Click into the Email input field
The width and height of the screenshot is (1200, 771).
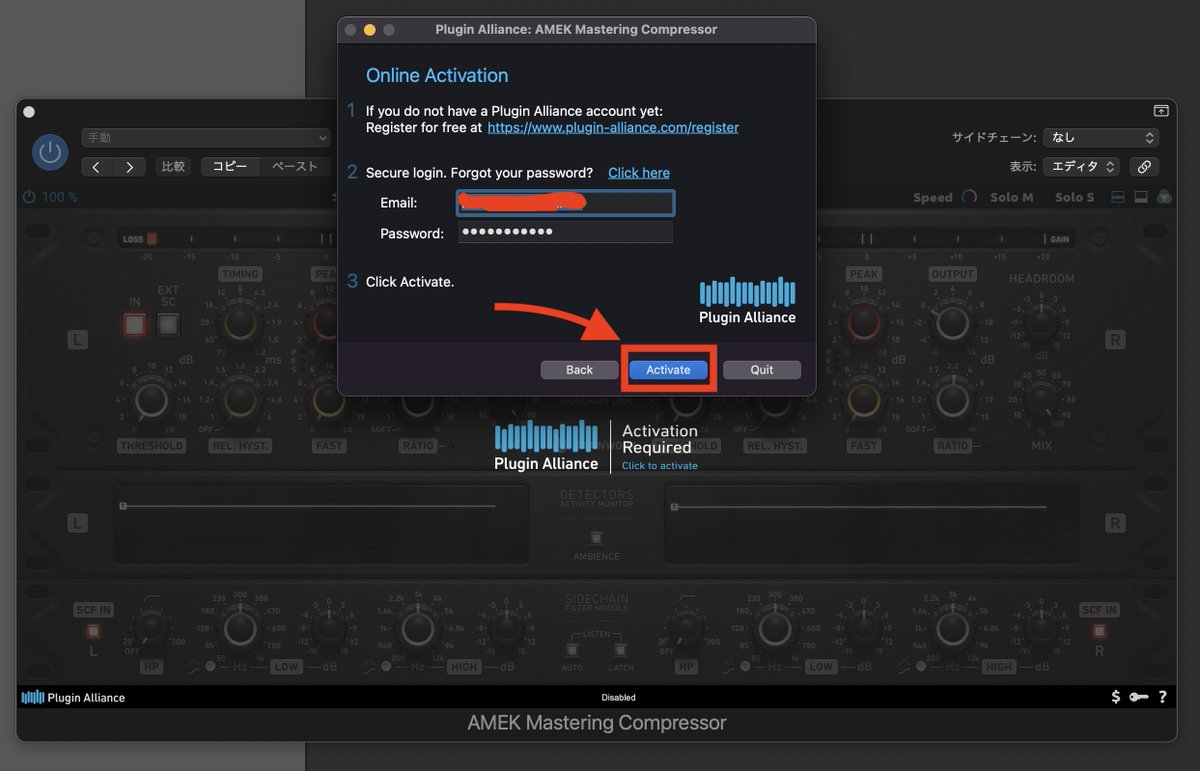pyautogui.click(x=565, y=203)
